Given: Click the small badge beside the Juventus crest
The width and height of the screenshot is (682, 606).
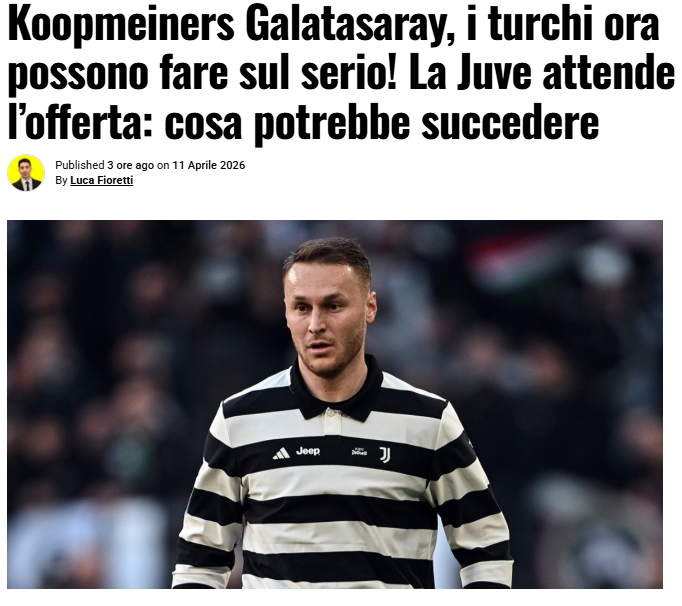Looking at the screenshot, I should 359,452.
